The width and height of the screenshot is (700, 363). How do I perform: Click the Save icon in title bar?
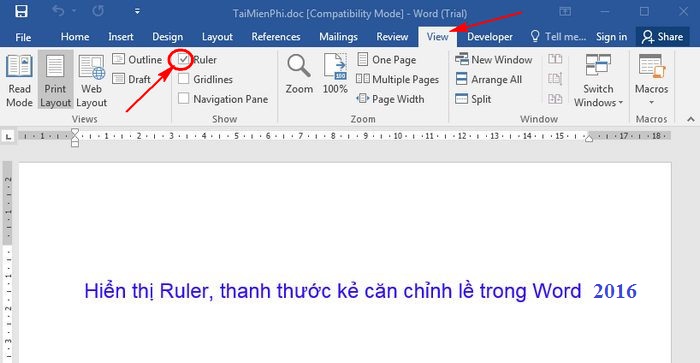click(x=21, y=11)
